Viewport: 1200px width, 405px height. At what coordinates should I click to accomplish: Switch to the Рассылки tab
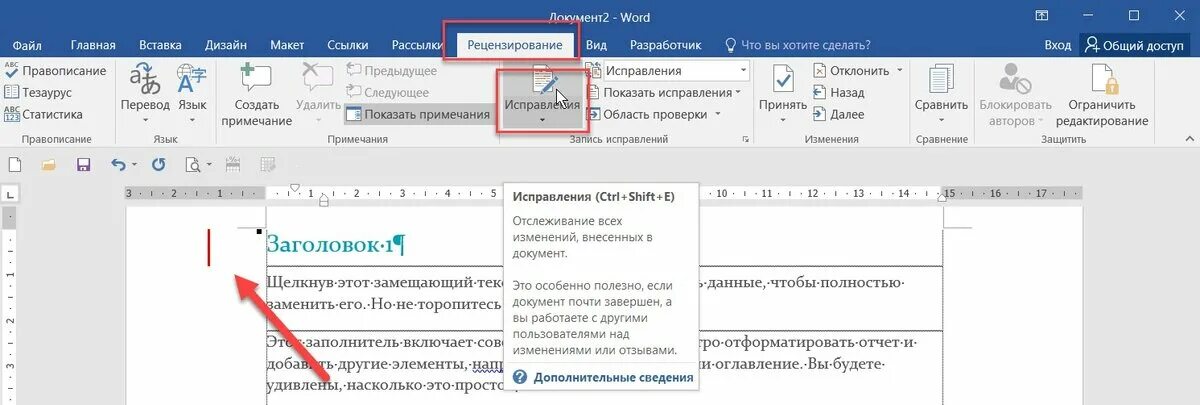[x=416, y=45]
